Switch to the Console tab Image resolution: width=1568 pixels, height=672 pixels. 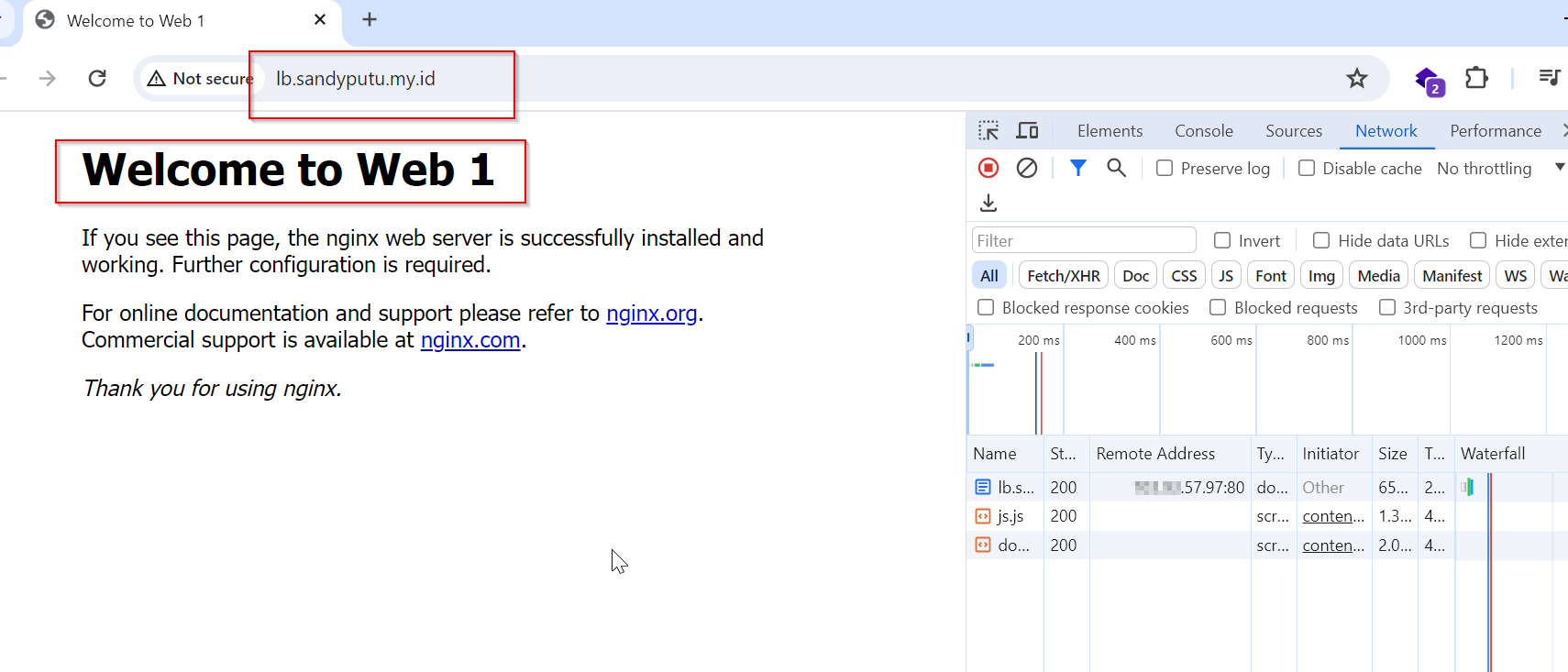pyautogui.click(x=1203, y=131)
